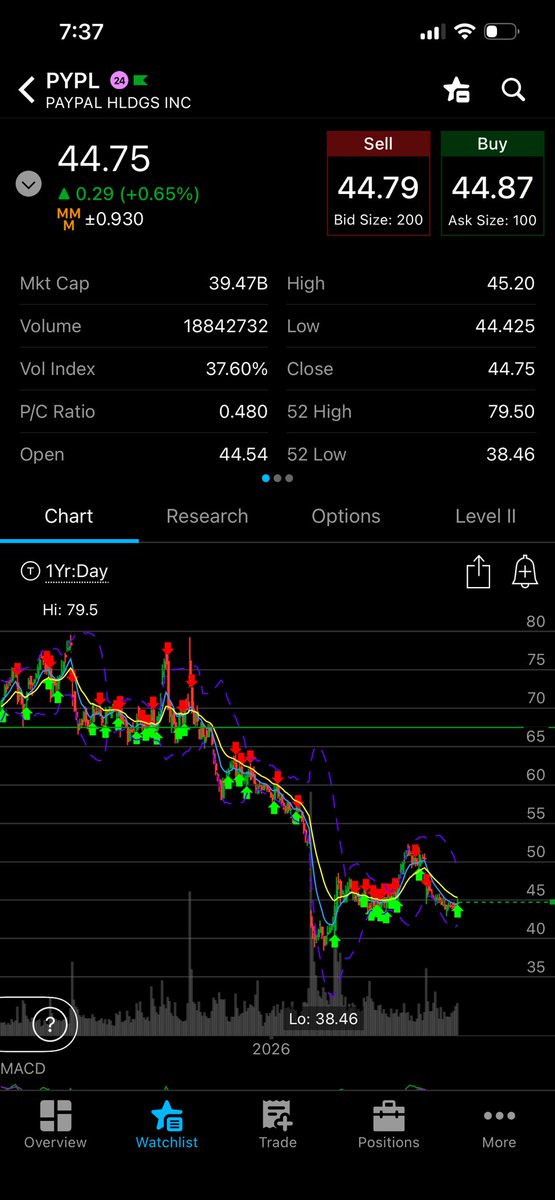The width and height of the screenshot is (555, 1200).
Task: Open chart help question mark
Action: 48,1024
